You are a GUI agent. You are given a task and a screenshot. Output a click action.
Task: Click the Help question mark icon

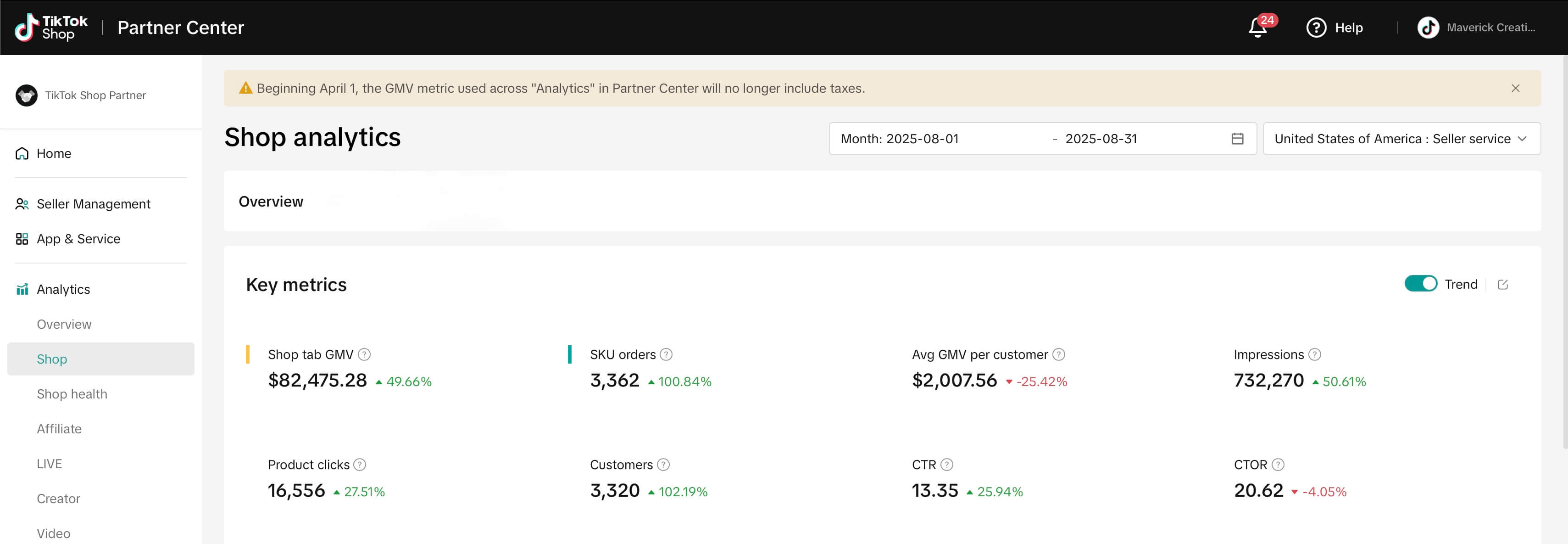click(1316, 28)
